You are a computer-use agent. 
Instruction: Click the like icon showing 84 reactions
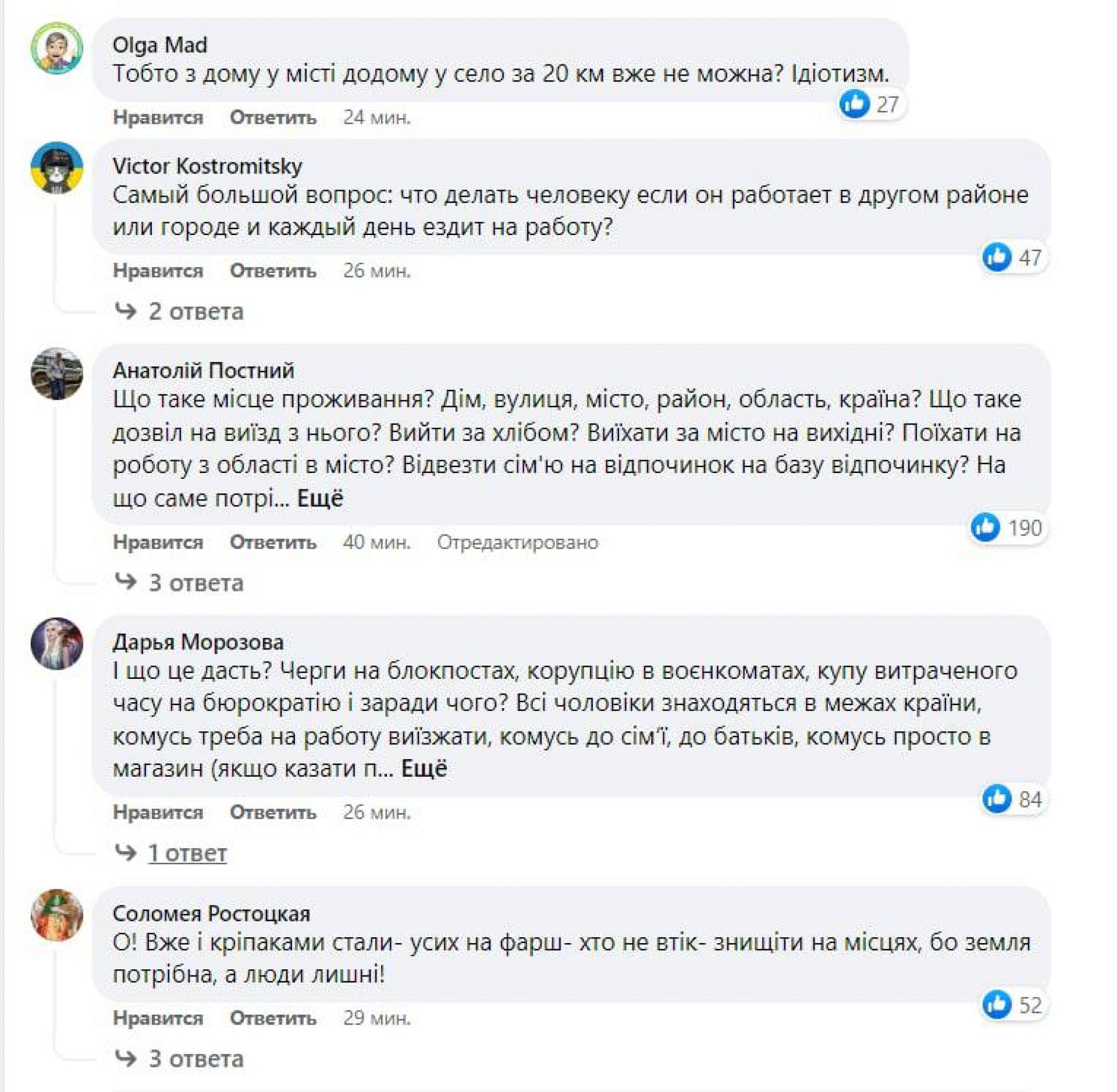(997, 799)
